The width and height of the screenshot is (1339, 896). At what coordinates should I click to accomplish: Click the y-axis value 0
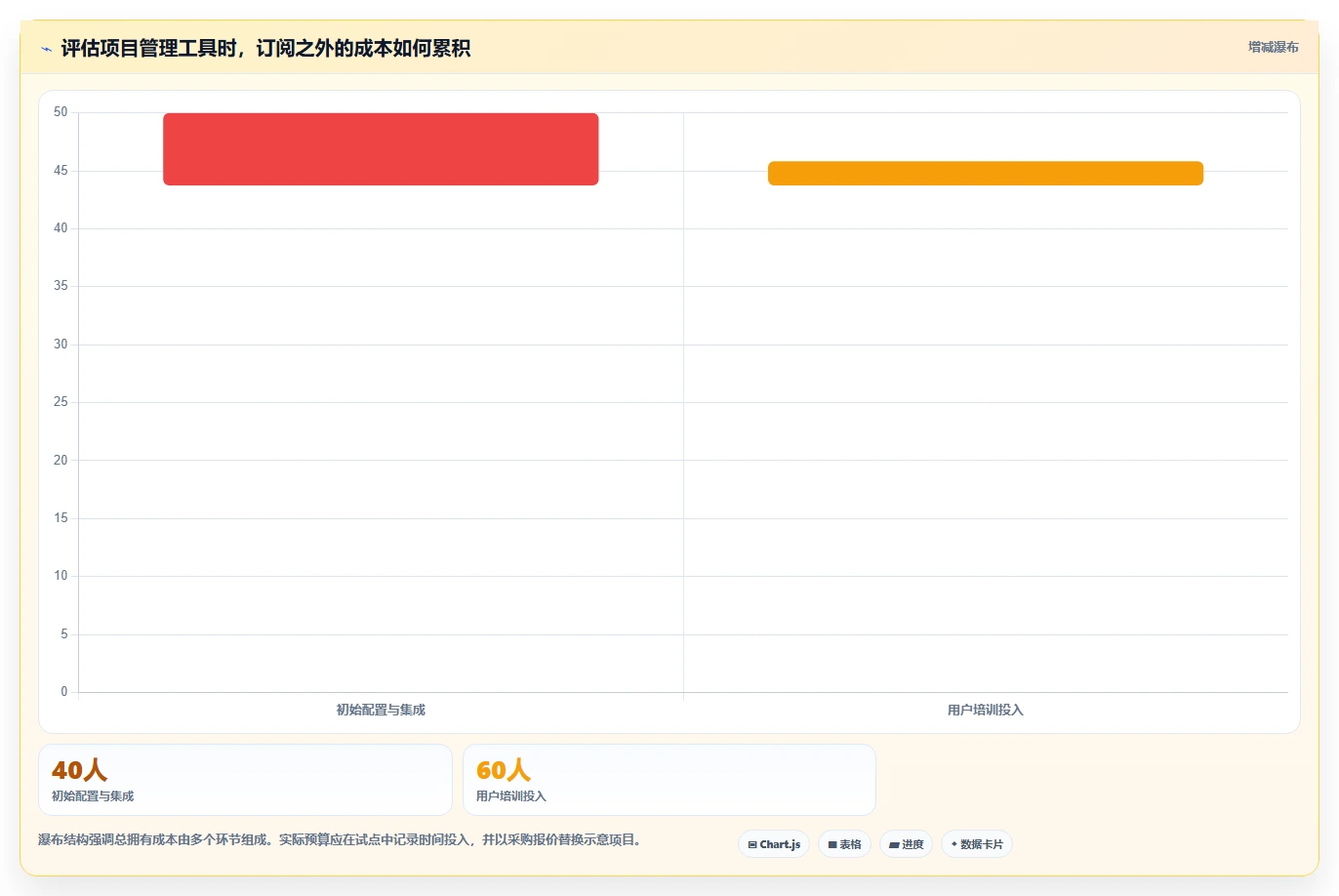coord(64,692)
